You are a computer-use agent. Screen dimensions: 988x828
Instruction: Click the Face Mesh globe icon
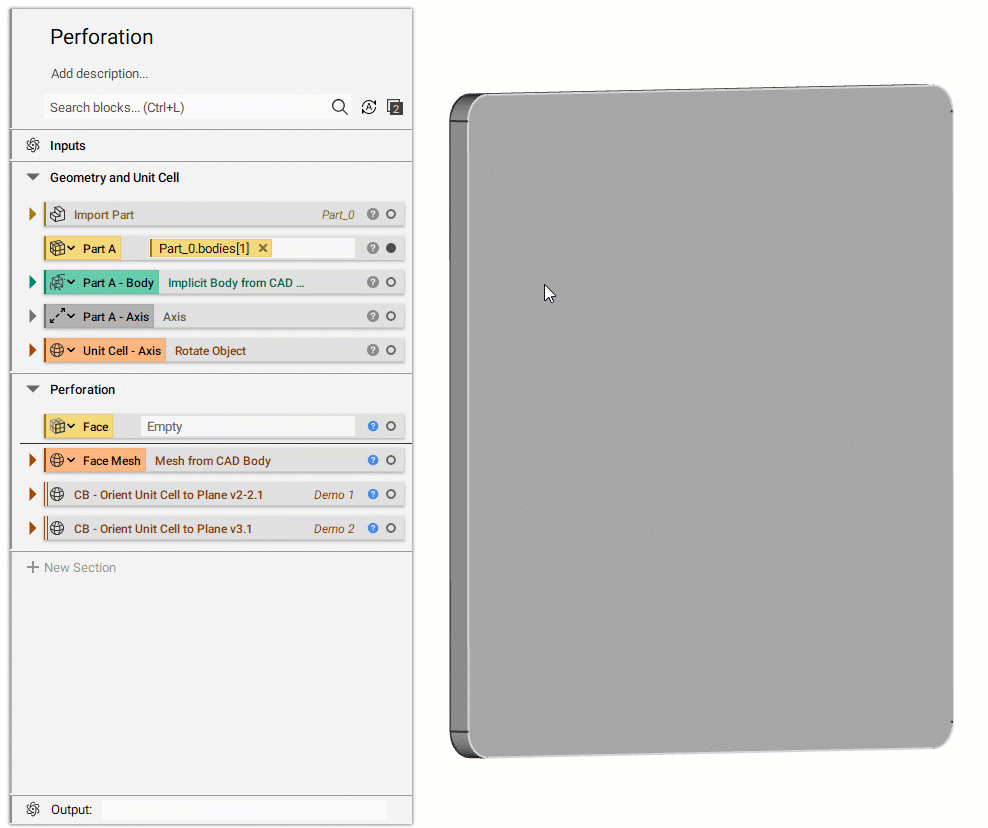[57, 461]
